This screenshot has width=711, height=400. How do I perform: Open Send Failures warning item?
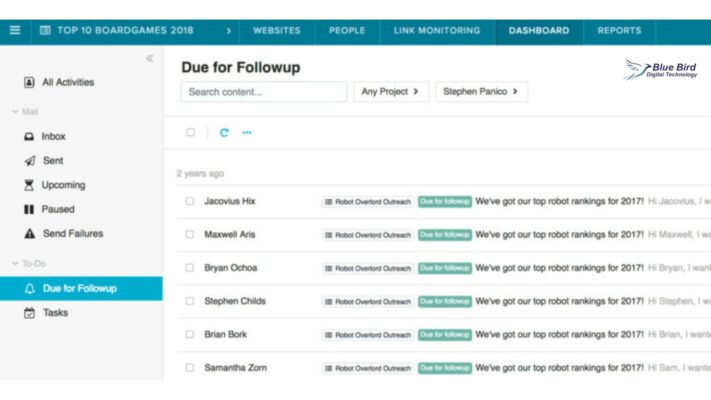pos(71,233)
